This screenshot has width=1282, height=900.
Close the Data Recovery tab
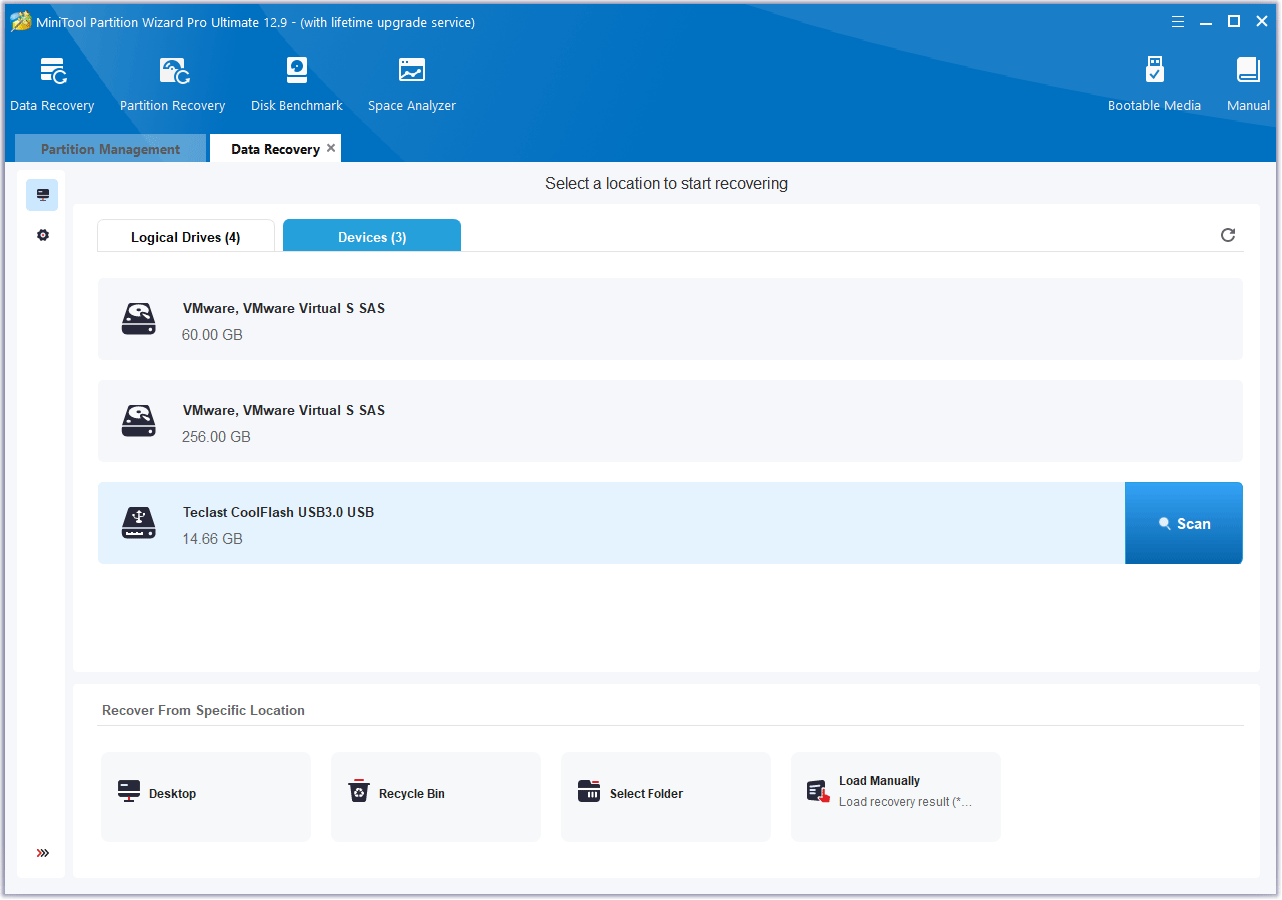tap(331, 148)
